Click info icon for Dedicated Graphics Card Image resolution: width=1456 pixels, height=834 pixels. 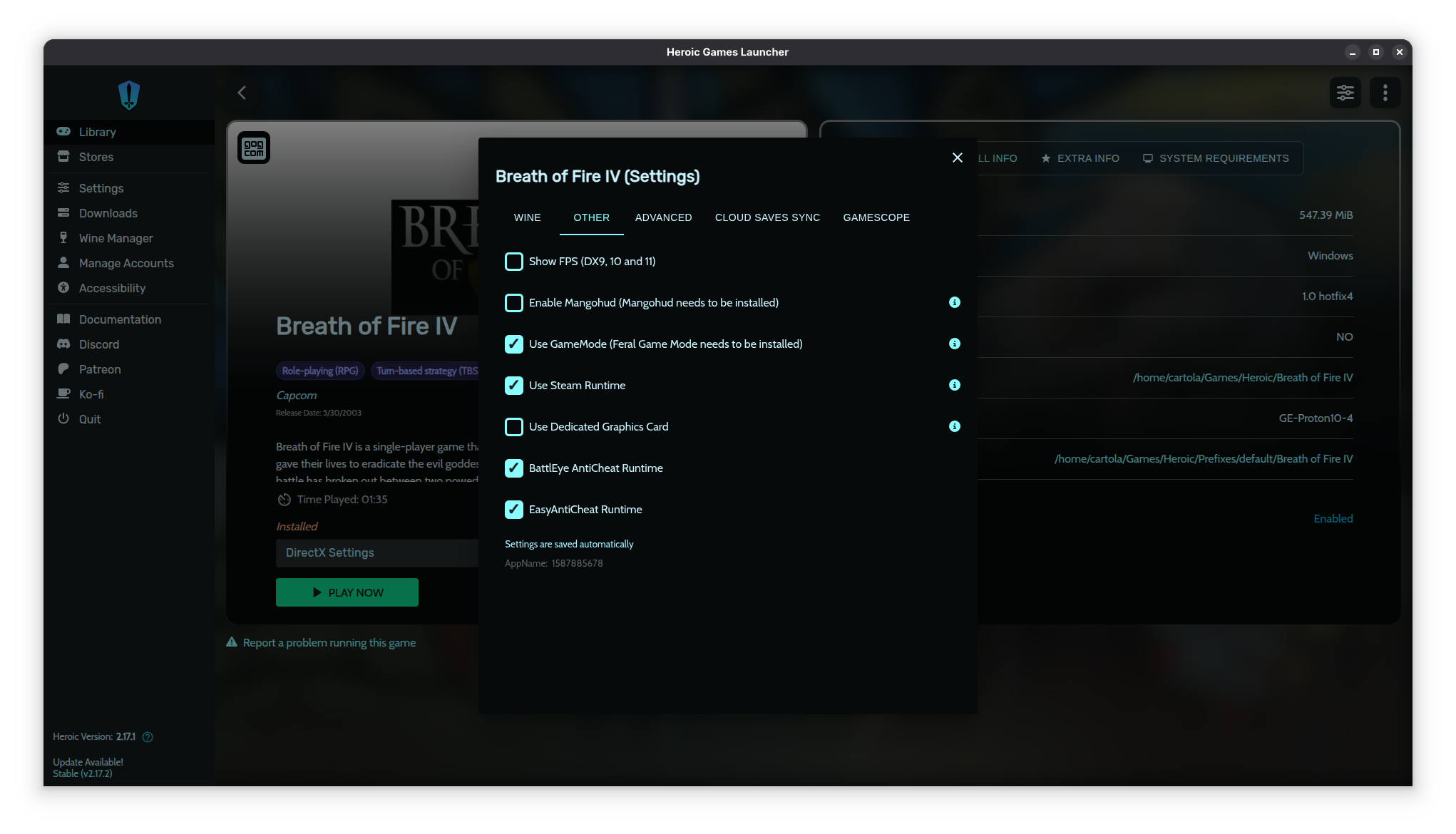(955, 426)
